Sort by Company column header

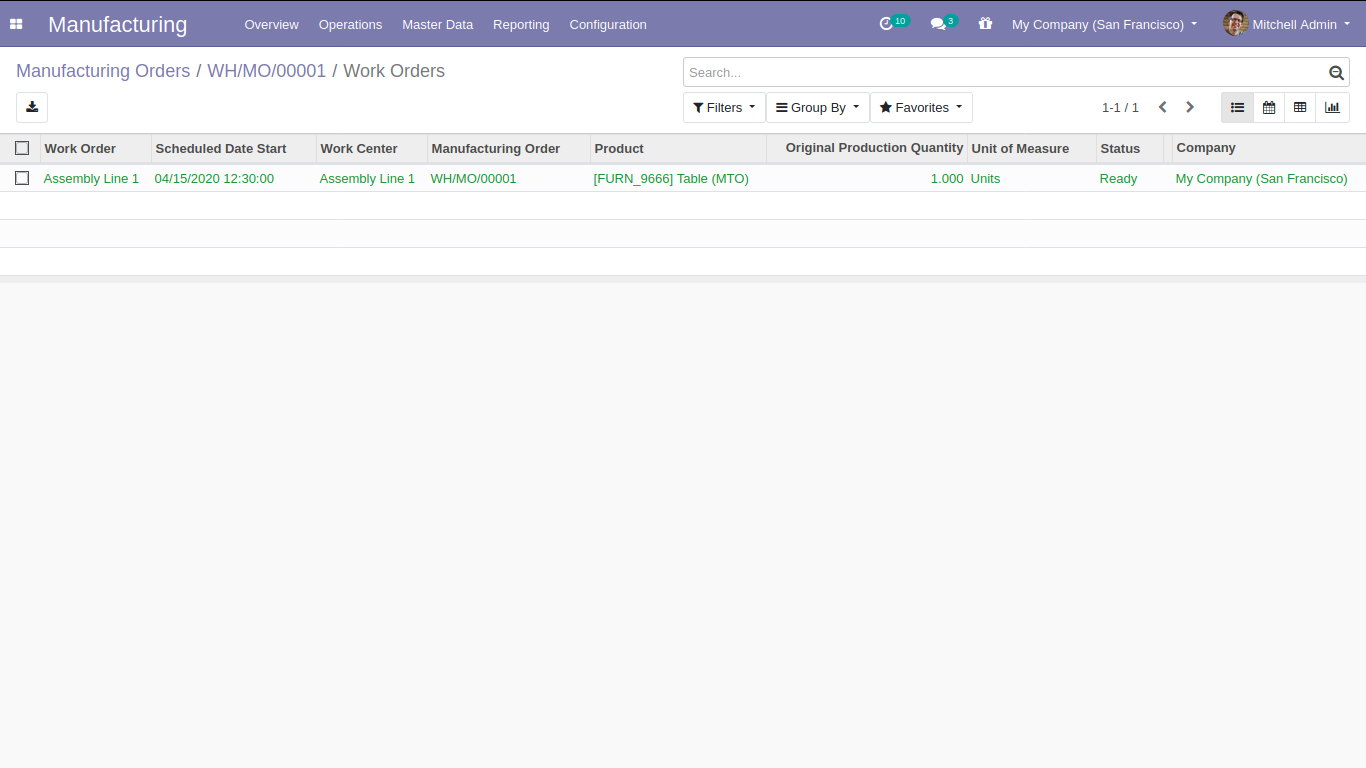click(1269, 148)
